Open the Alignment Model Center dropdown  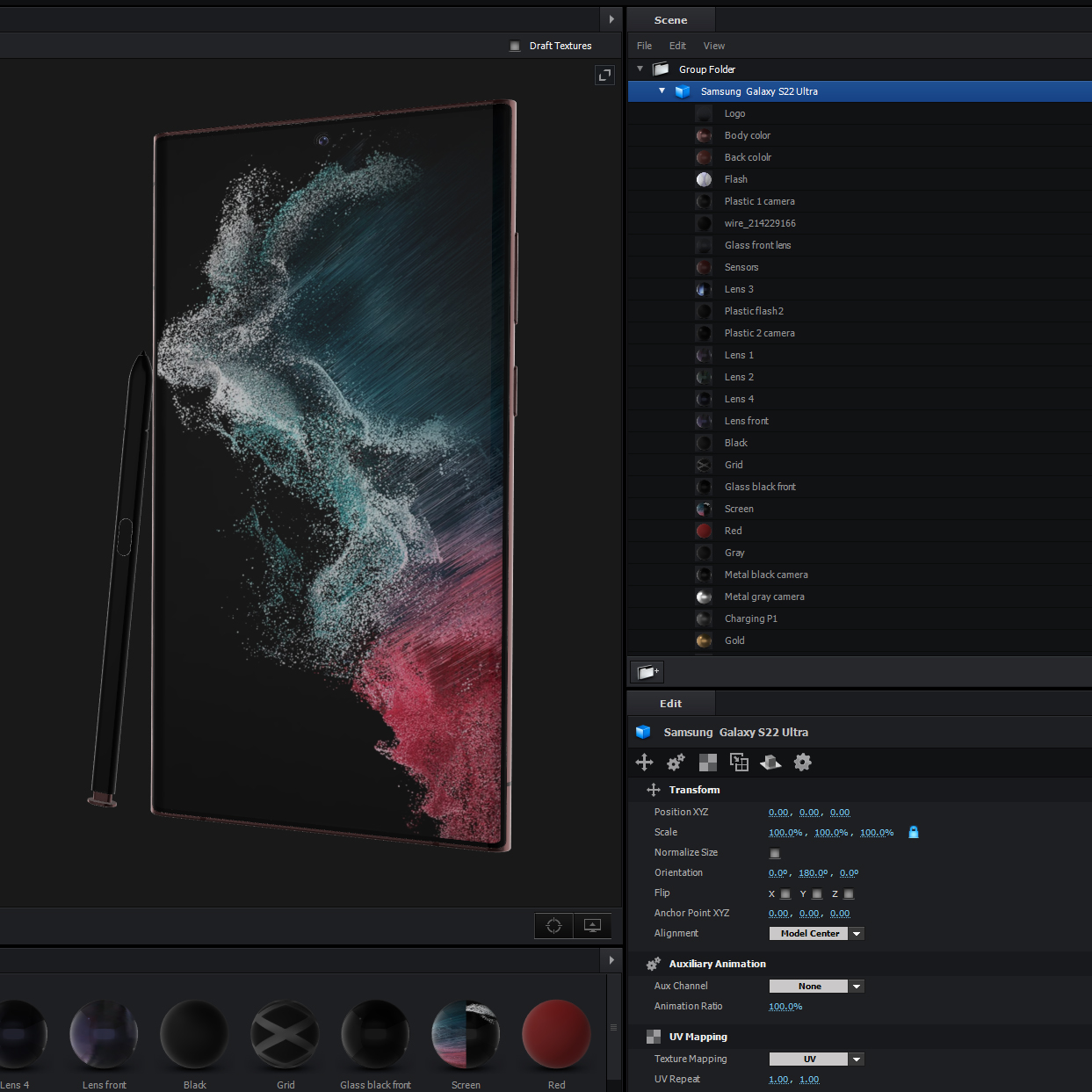[857, 934]
